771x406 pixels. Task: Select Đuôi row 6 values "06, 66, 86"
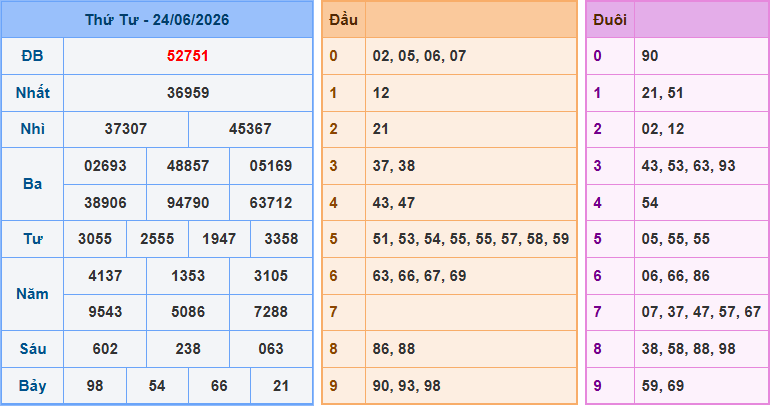676,276
